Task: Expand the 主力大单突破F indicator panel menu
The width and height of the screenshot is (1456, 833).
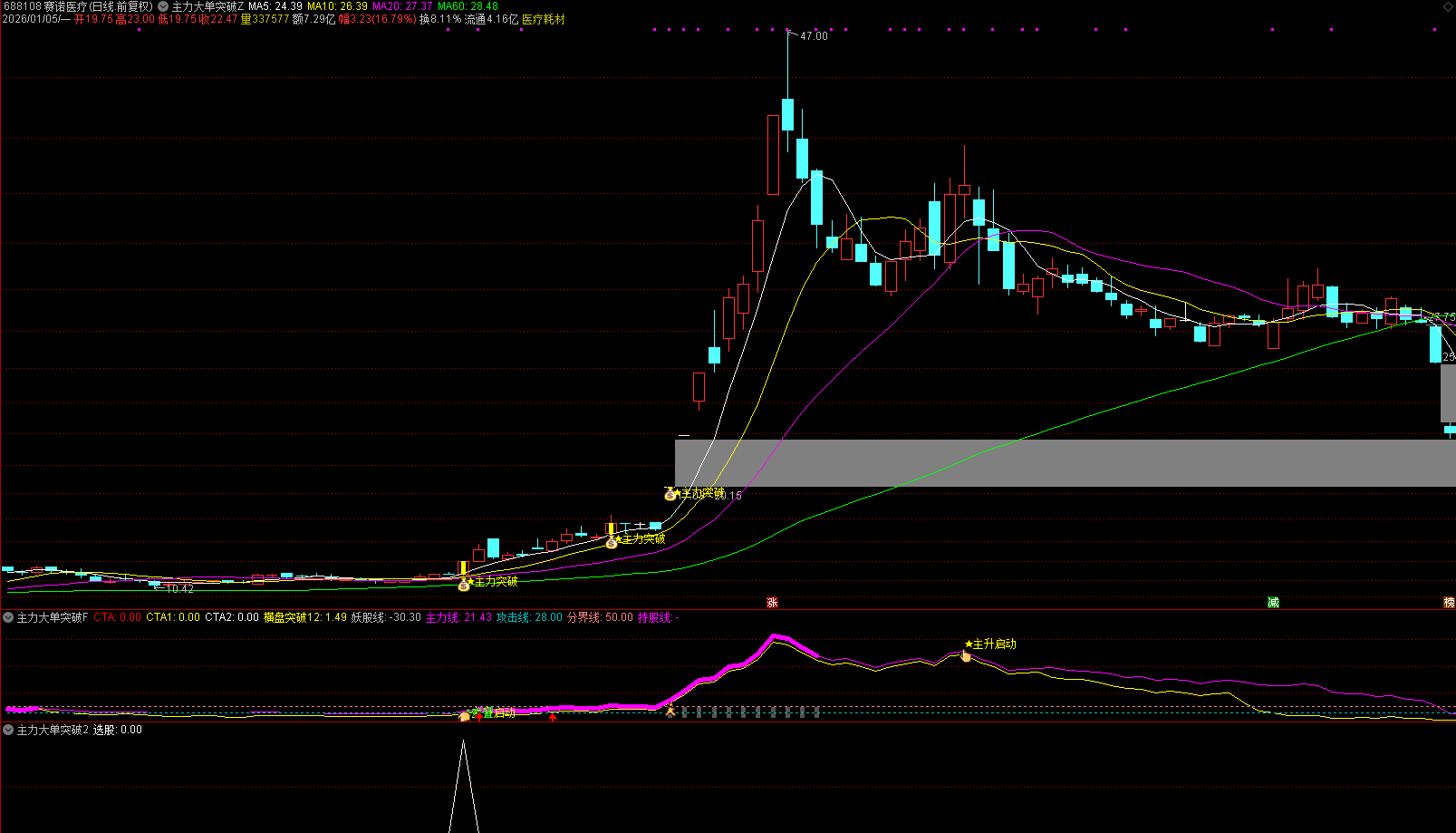Action: 8,617
